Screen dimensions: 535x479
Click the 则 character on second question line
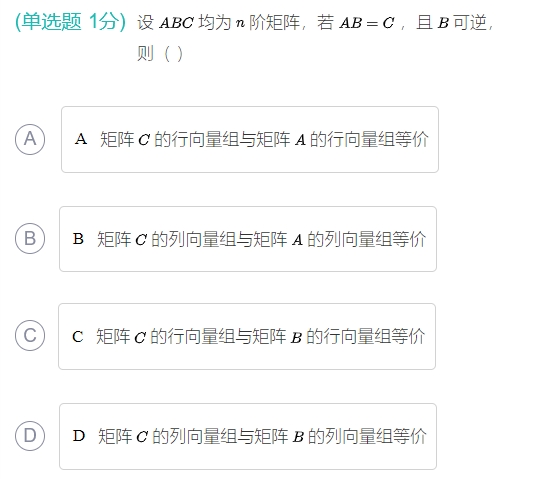pos(145,54)
